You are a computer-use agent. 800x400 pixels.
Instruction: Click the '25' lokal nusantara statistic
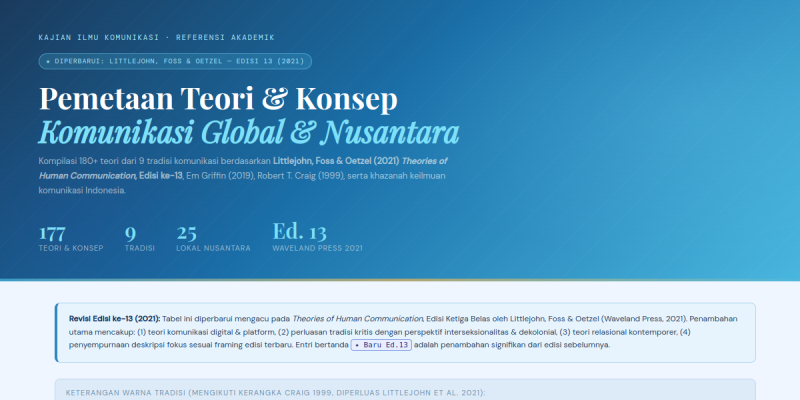186,233
